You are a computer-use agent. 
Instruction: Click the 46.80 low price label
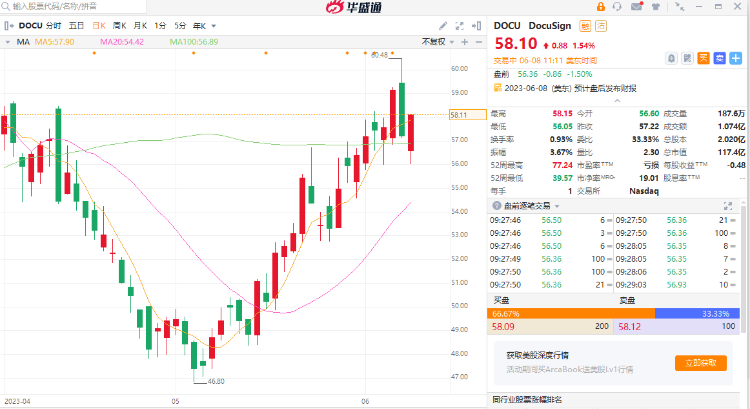click(216, 381)
